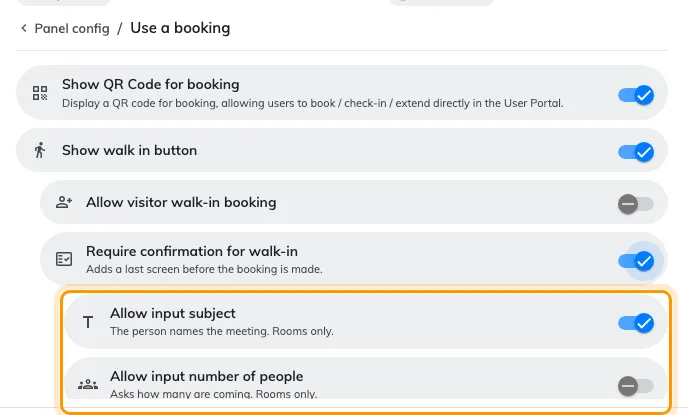
Task: Click the Show walk in button label
Action: click(x=129, y=150)
